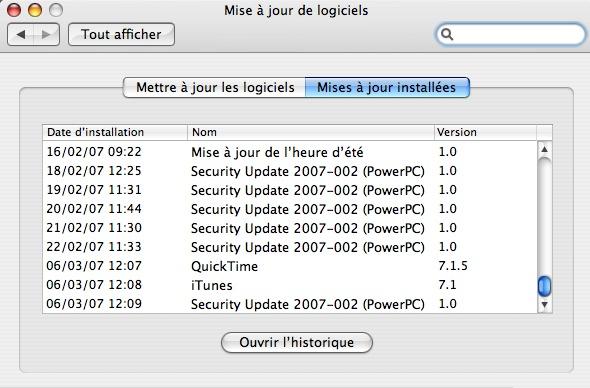The height and width of the screenshot is (388, 590).
Task: Select the QuickTime 7.1.5 row
Action: [x=290, y=266]
